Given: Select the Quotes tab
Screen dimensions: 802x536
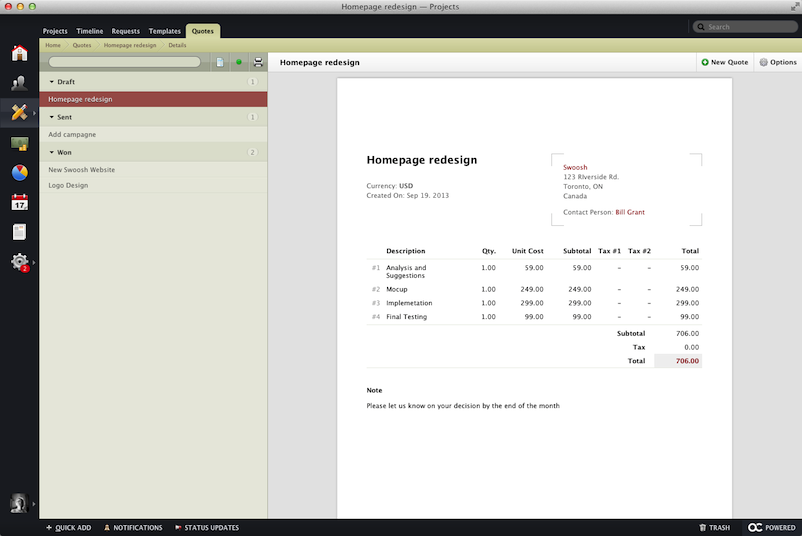Looking at the screenshot, I should coord(203,31).
